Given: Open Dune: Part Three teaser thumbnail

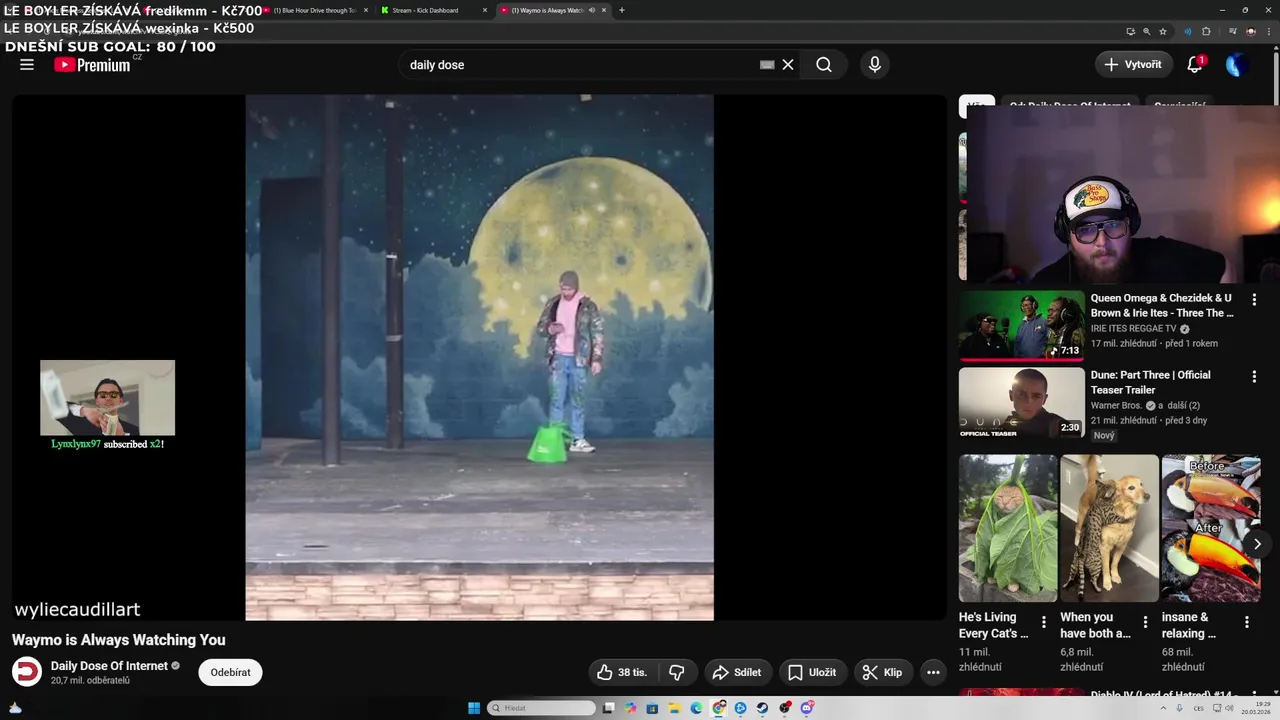Looking at the screenshot, I should pos(1021,402).
